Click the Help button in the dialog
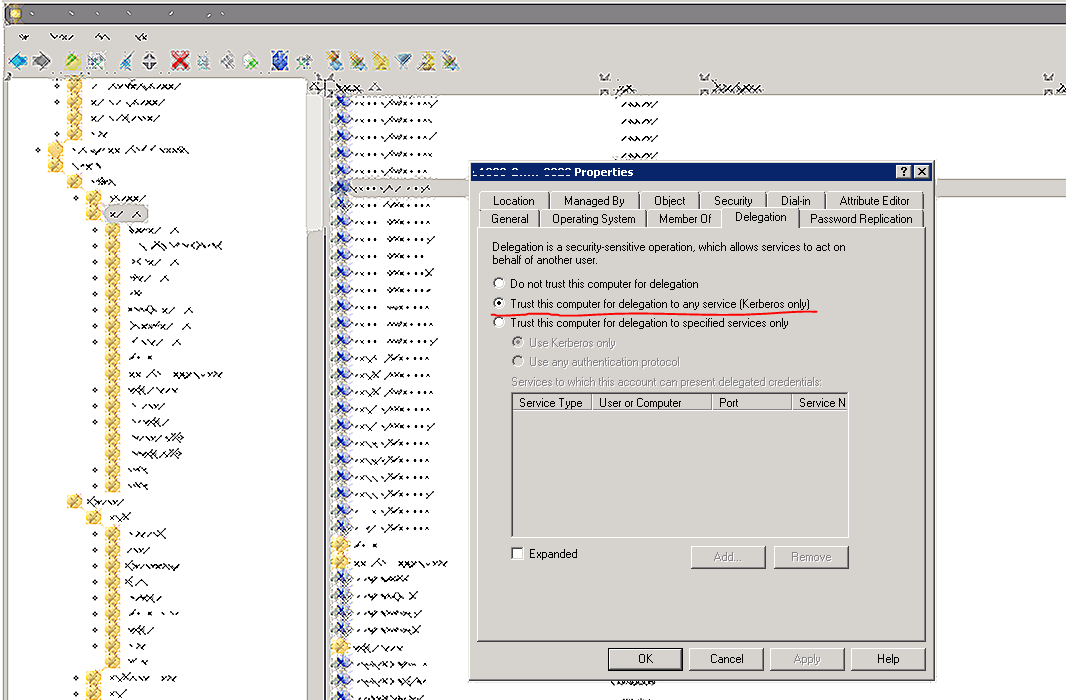Viewport: 1066px width, 700px height. 888,659
